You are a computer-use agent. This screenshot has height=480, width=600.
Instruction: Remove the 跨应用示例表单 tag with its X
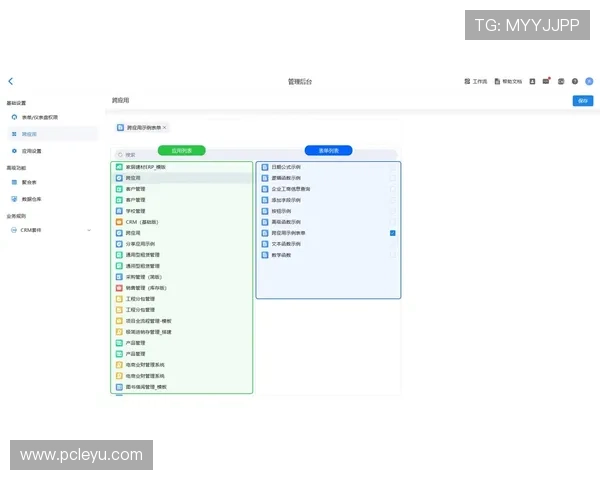[x=165, y=127]
